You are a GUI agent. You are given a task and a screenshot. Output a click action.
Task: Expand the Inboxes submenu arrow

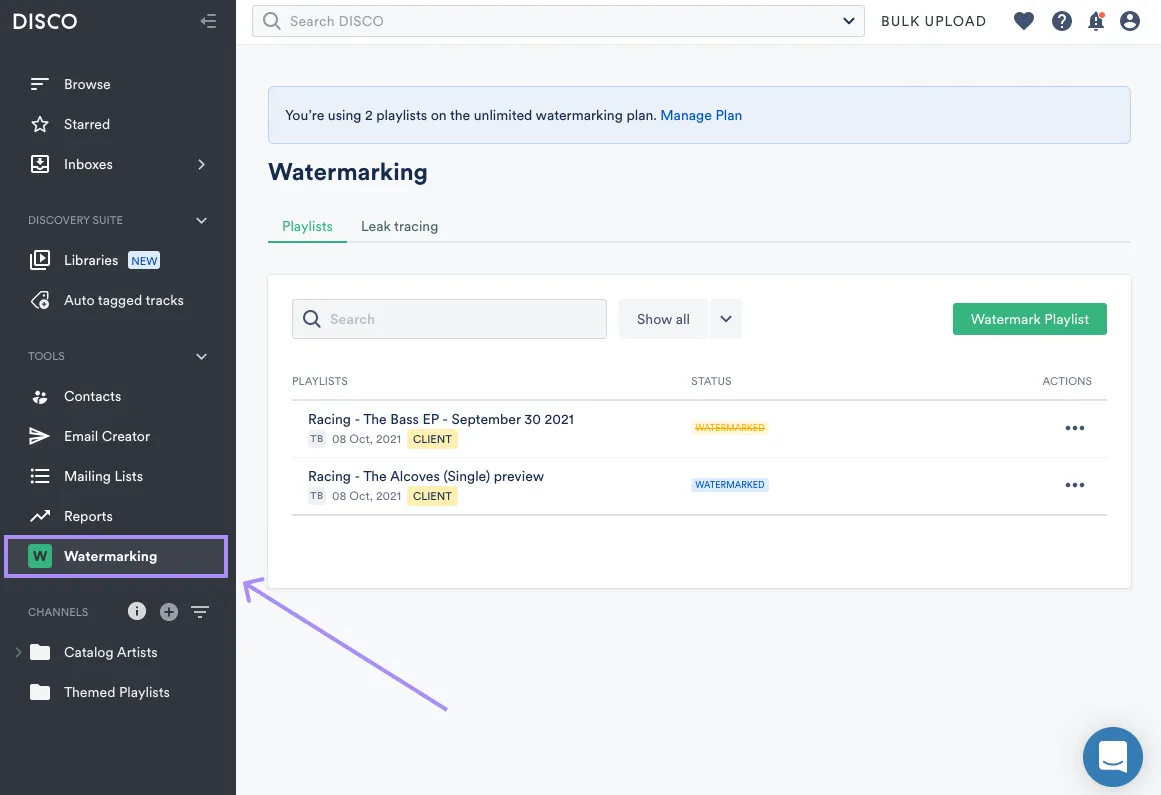[201, 164]
